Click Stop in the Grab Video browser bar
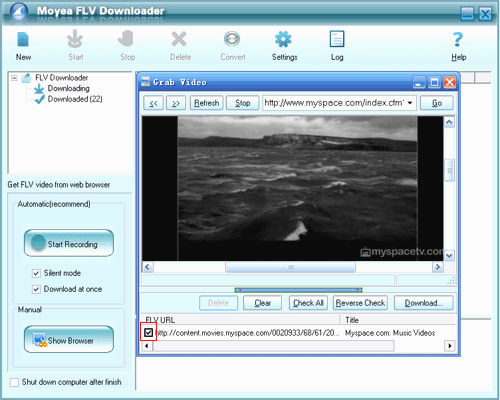The image size is (500, 400). click(x=243, y=103)
